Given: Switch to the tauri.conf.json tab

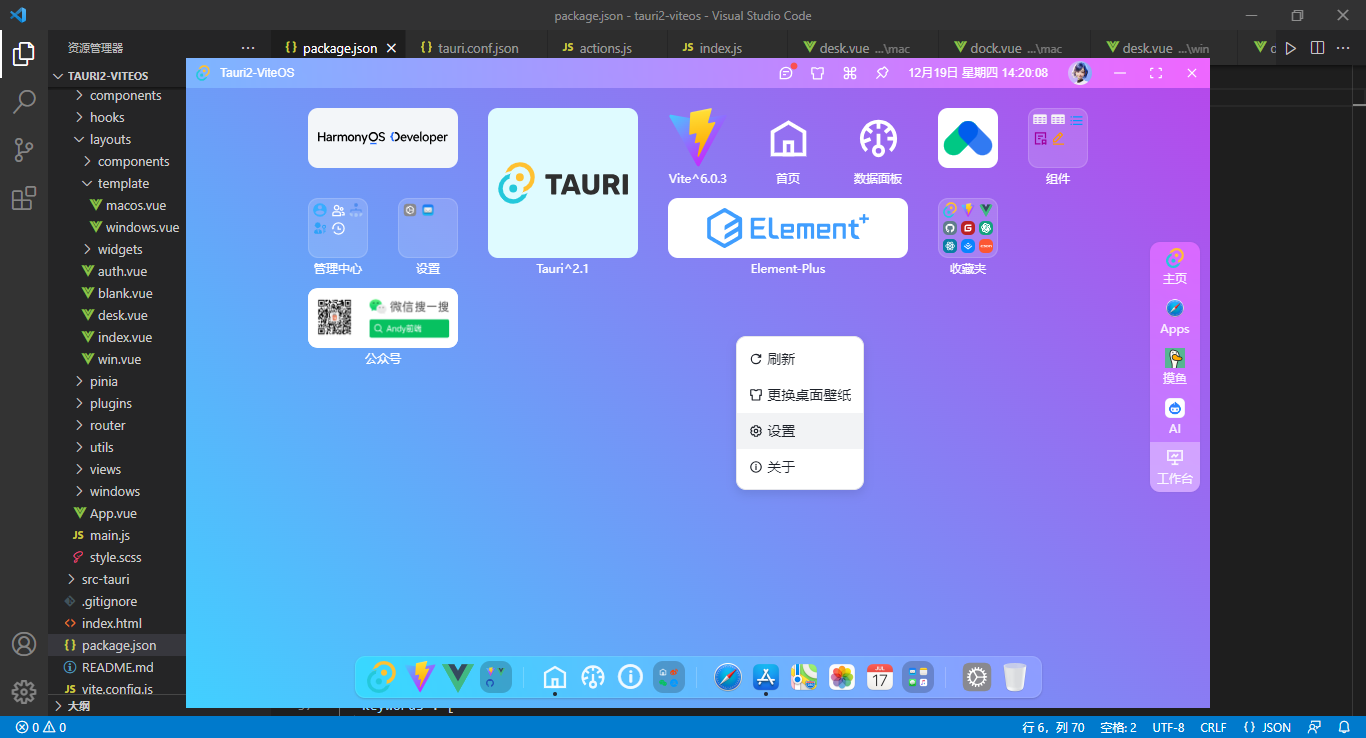Looking at the screenshot, I should click(477, 48).
